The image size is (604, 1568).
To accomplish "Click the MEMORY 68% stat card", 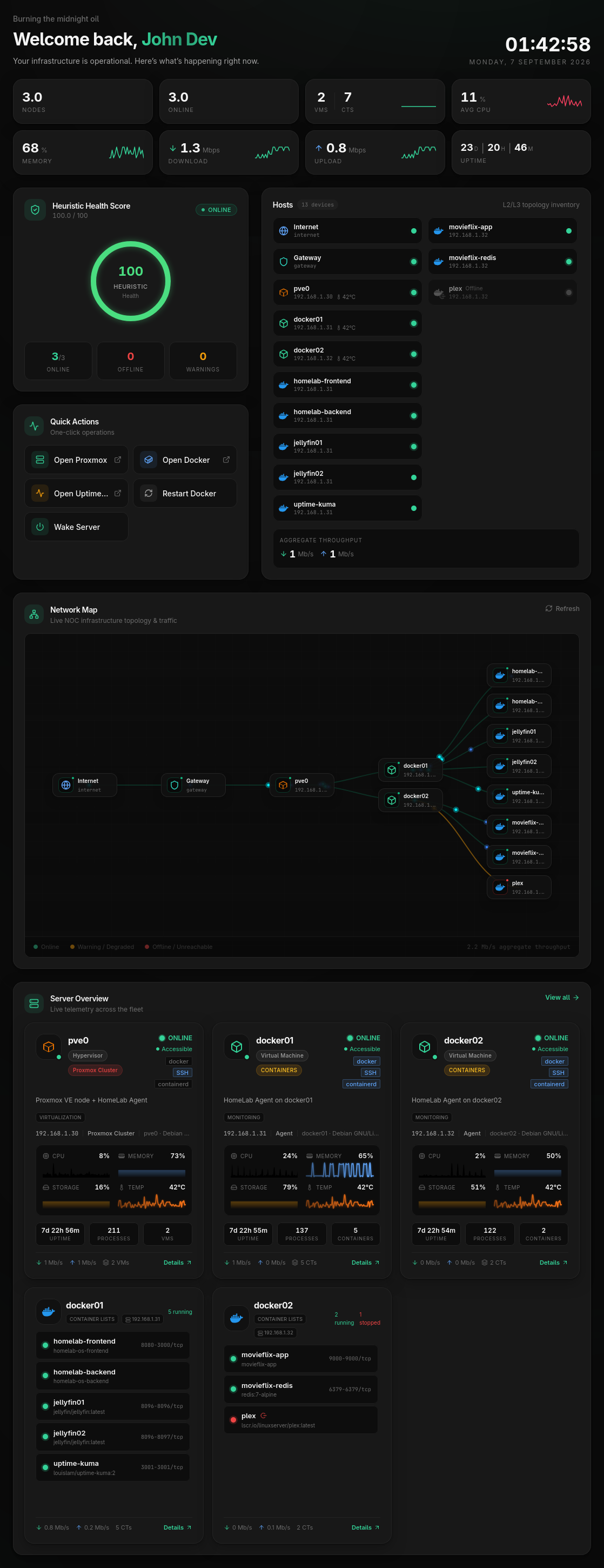I will point(83,152).
